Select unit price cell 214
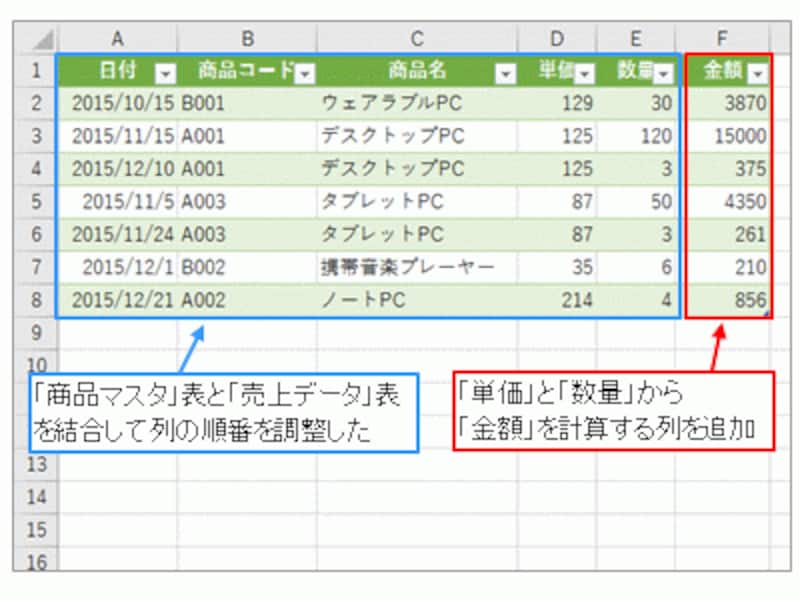Screen dimensions: 800x600 tap(557, 300)
